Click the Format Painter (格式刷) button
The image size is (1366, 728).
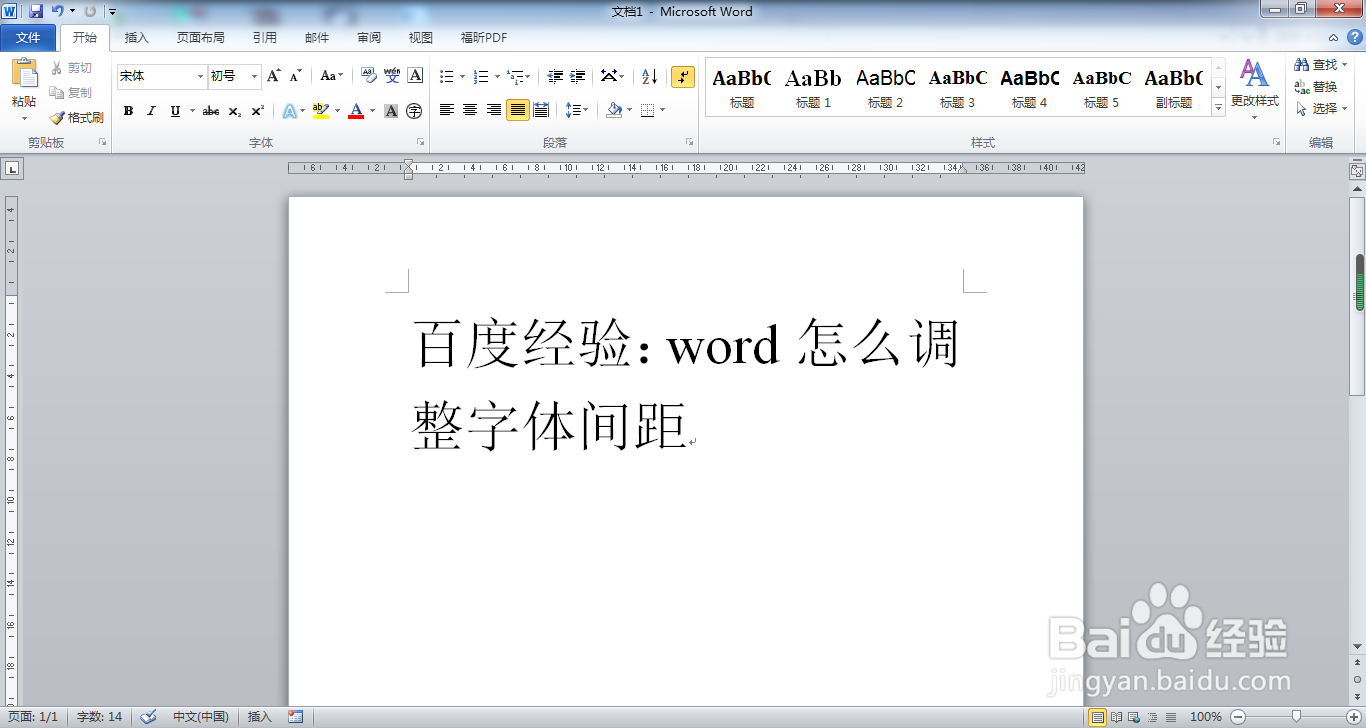click(x=76, y=117)
